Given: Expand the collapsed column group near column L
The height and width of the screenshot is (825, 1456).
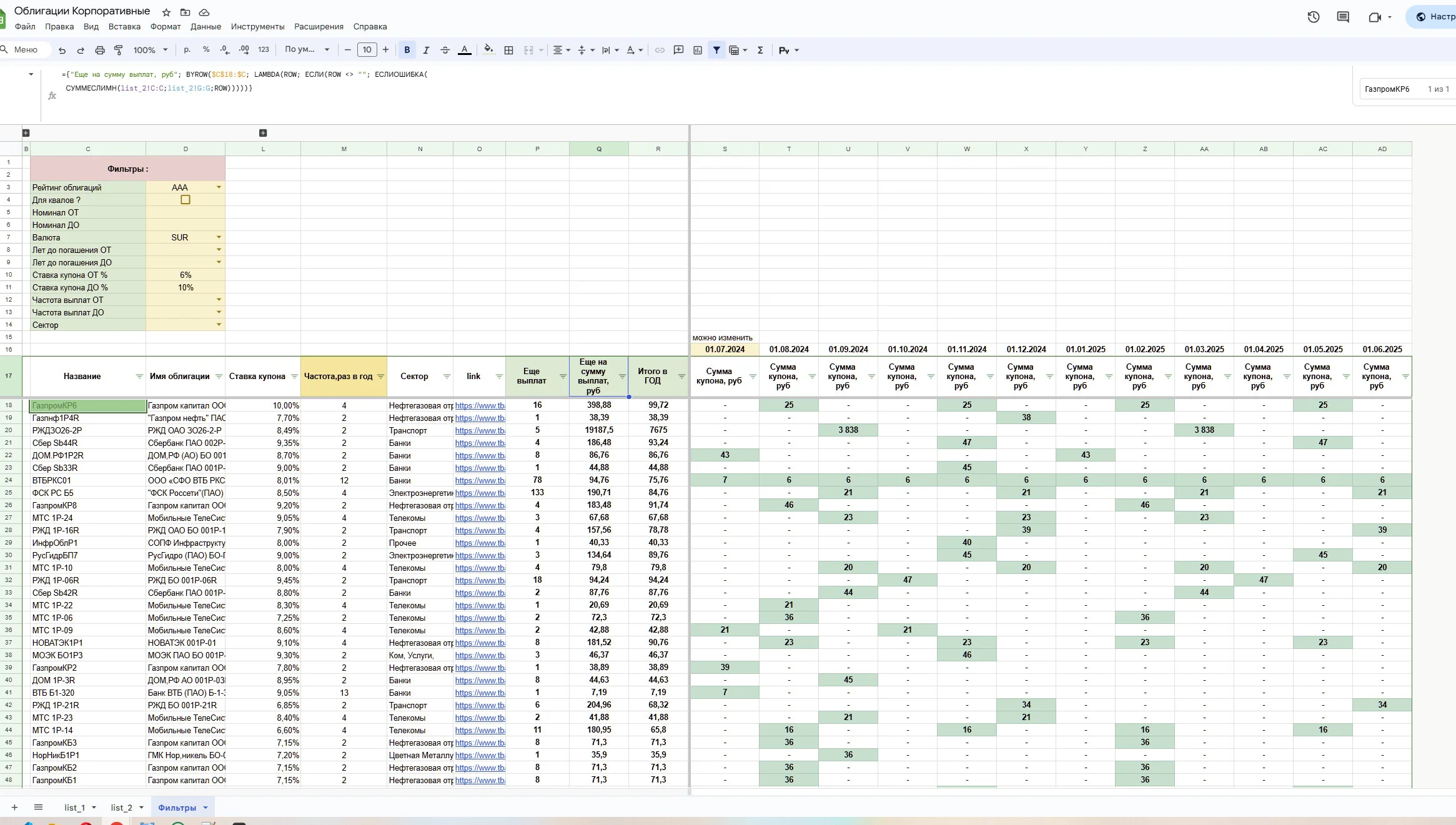Looking at the screenshot, I should click(x=263, y=133).
